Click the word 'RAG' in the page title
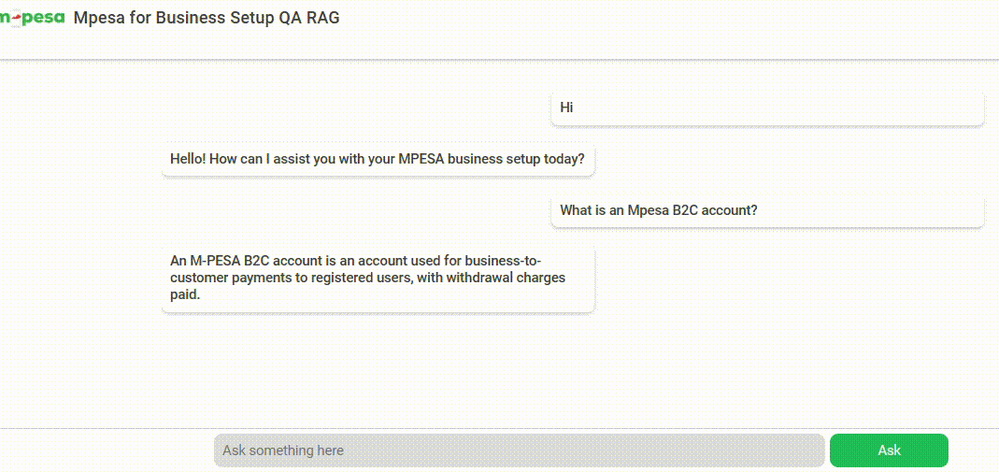This screenshot has height=472, width=999. [323, 18]
